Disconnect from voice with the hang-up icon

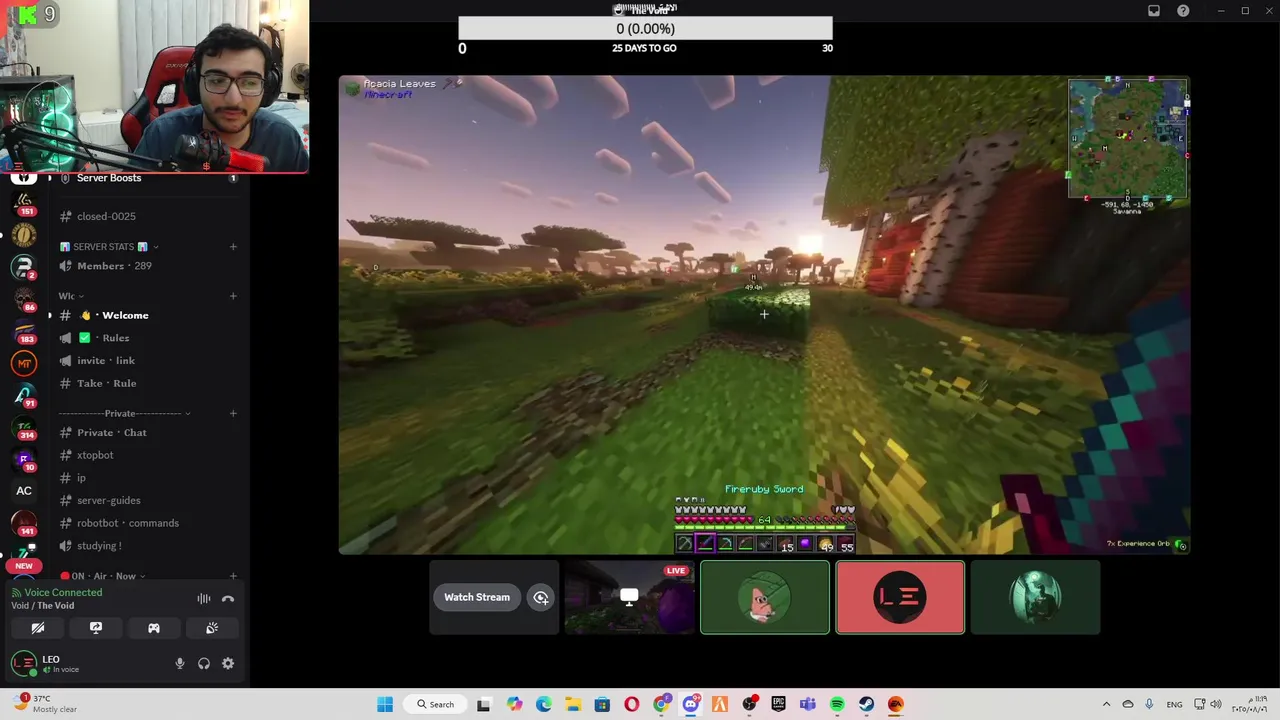228,599
